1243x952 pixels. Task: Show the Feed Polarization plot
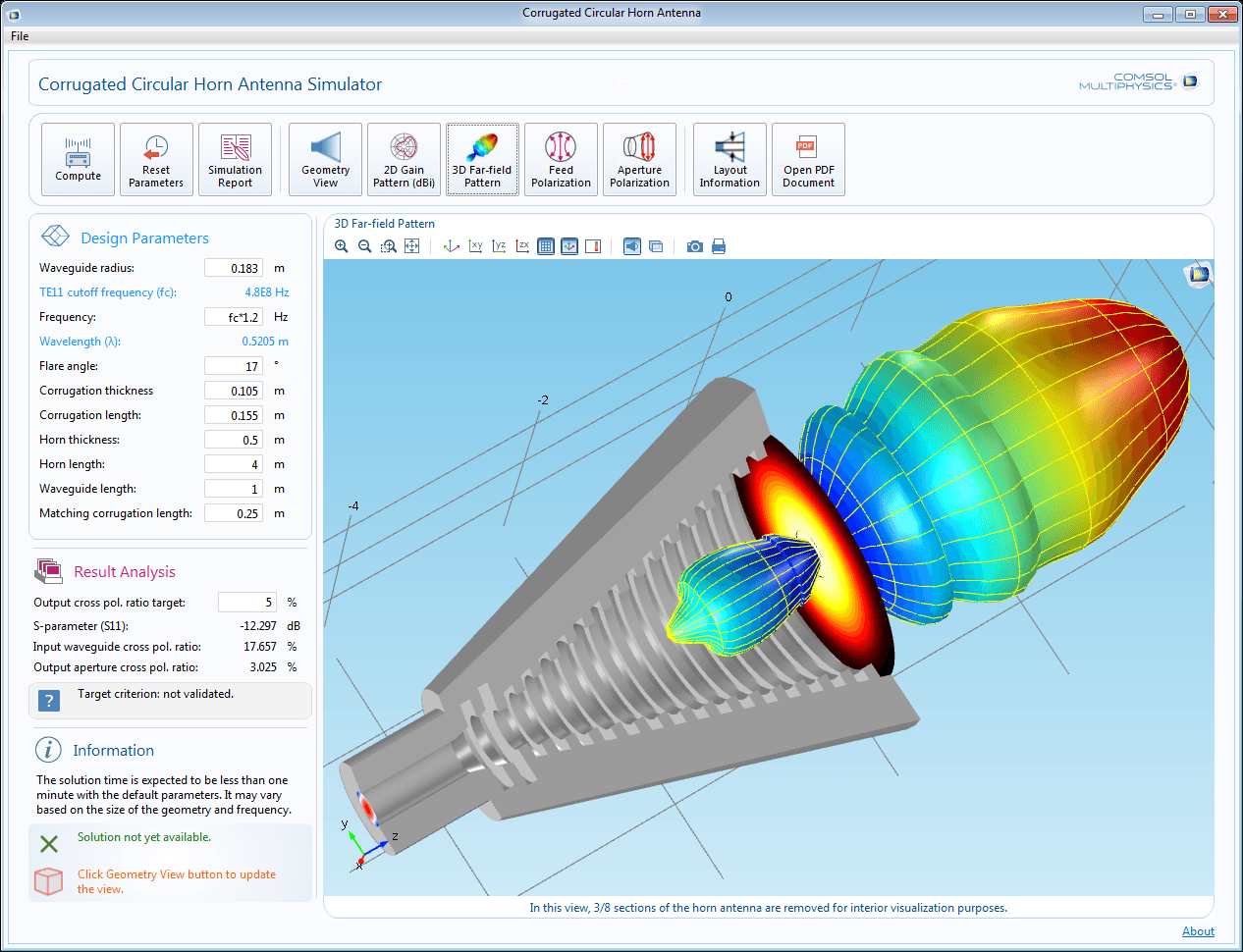pos(561,159)
